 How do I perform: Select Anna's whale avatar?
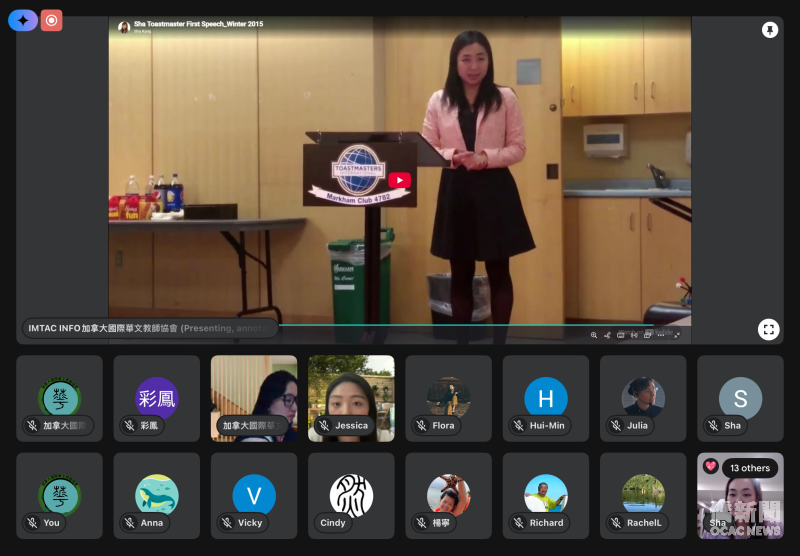(x=157, y=495)
